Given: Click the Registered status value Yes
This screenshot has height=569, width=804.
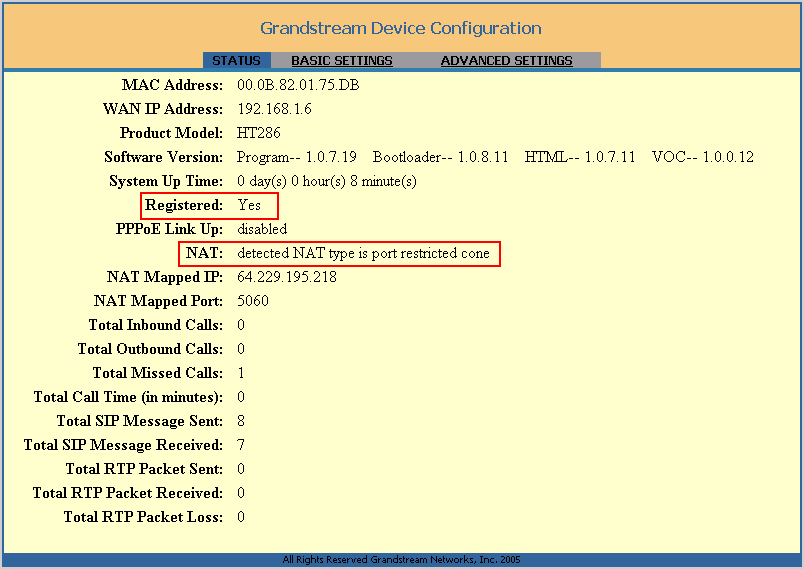Looking at the screenshot, I should click(249, 205).
